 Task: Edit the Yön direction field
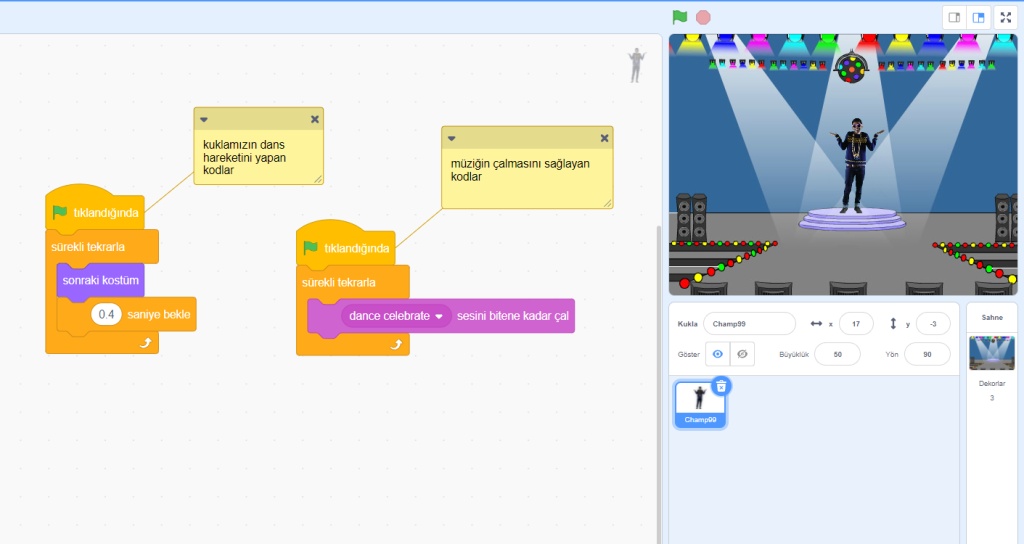click(x=927, y=354)
